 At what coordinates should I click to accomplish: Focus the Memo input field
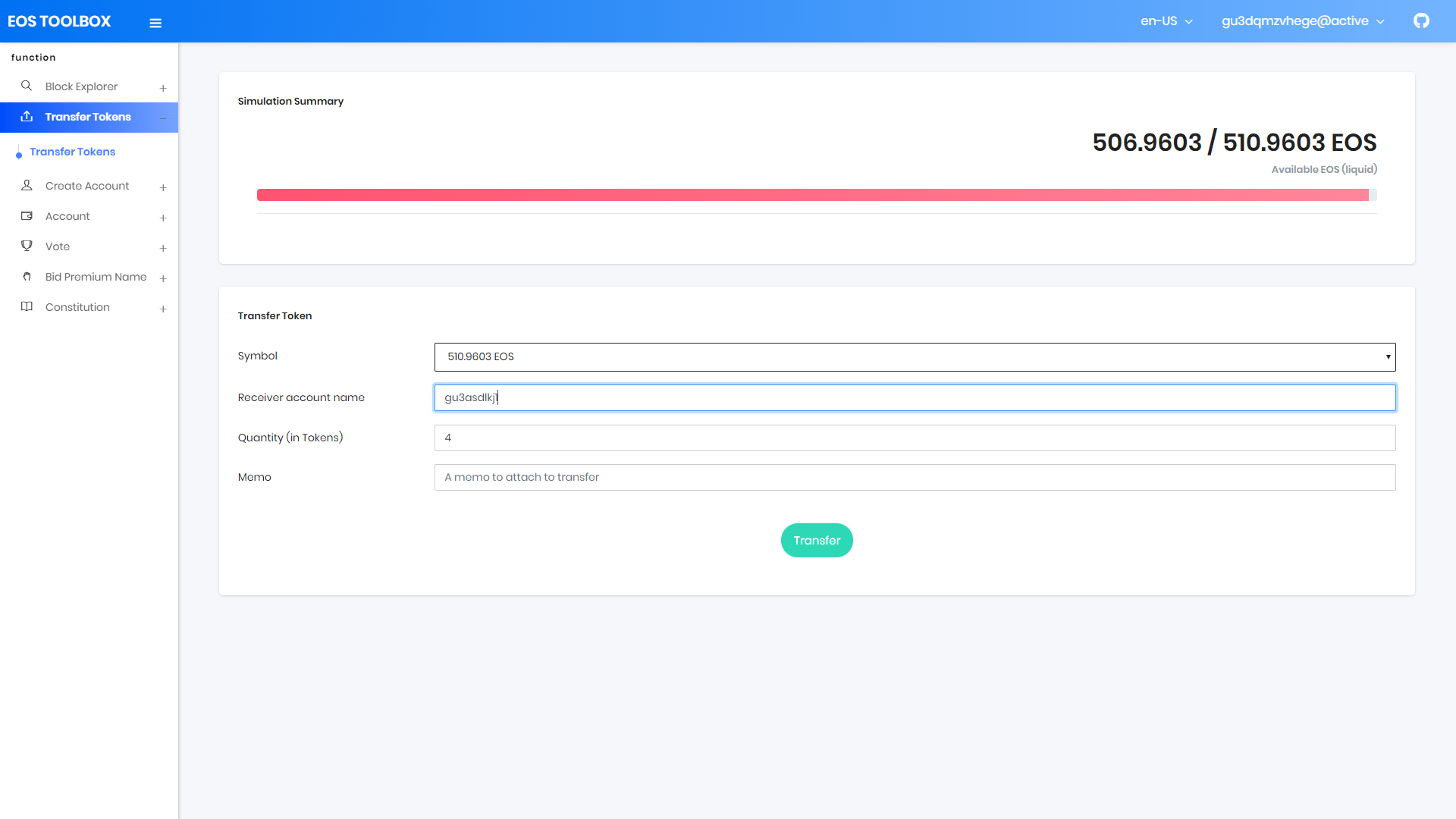click(x=915, y=477)
